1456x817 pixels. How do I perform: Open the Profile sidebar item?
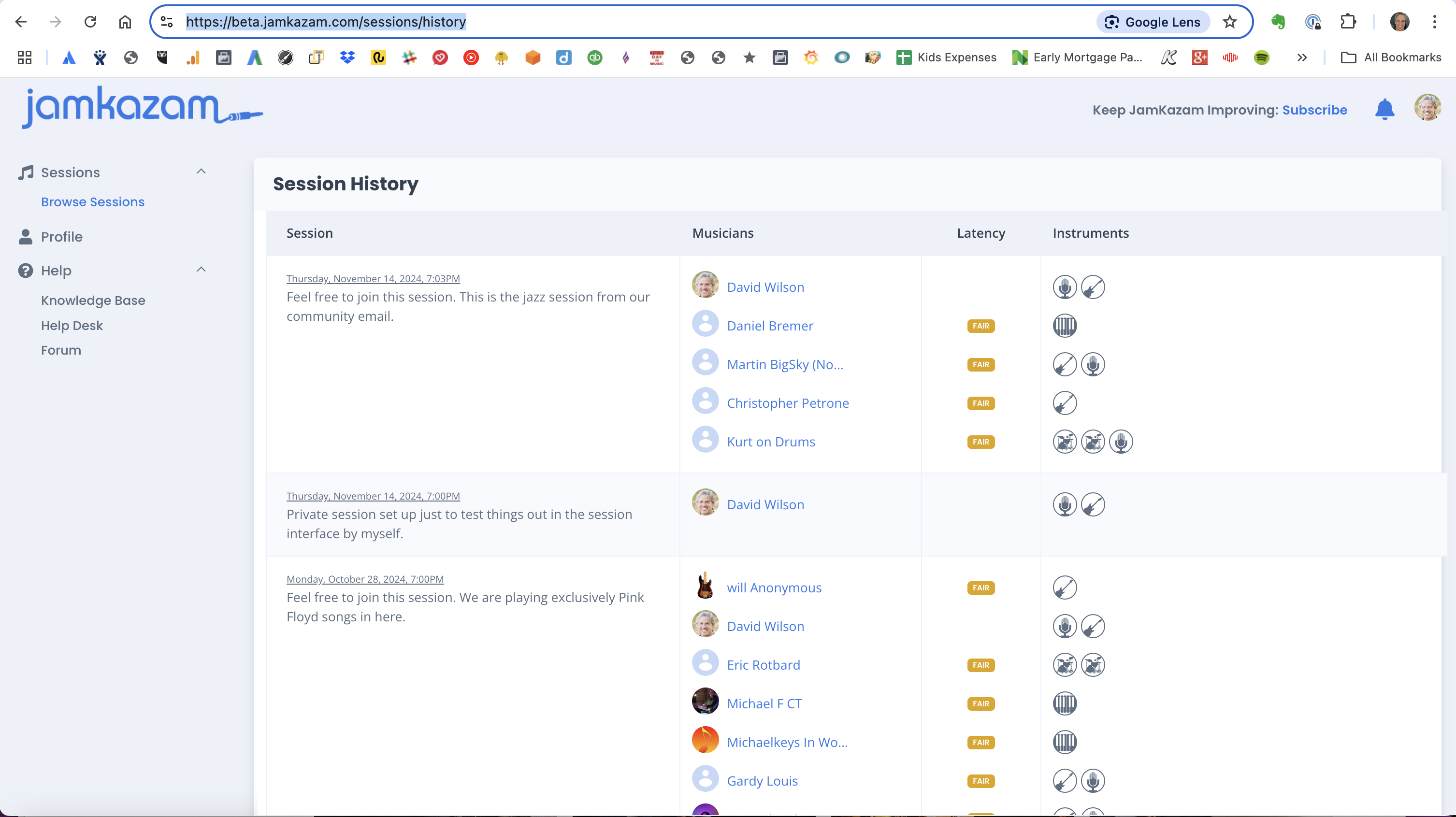pyautogui.click(x=61, y=237)
